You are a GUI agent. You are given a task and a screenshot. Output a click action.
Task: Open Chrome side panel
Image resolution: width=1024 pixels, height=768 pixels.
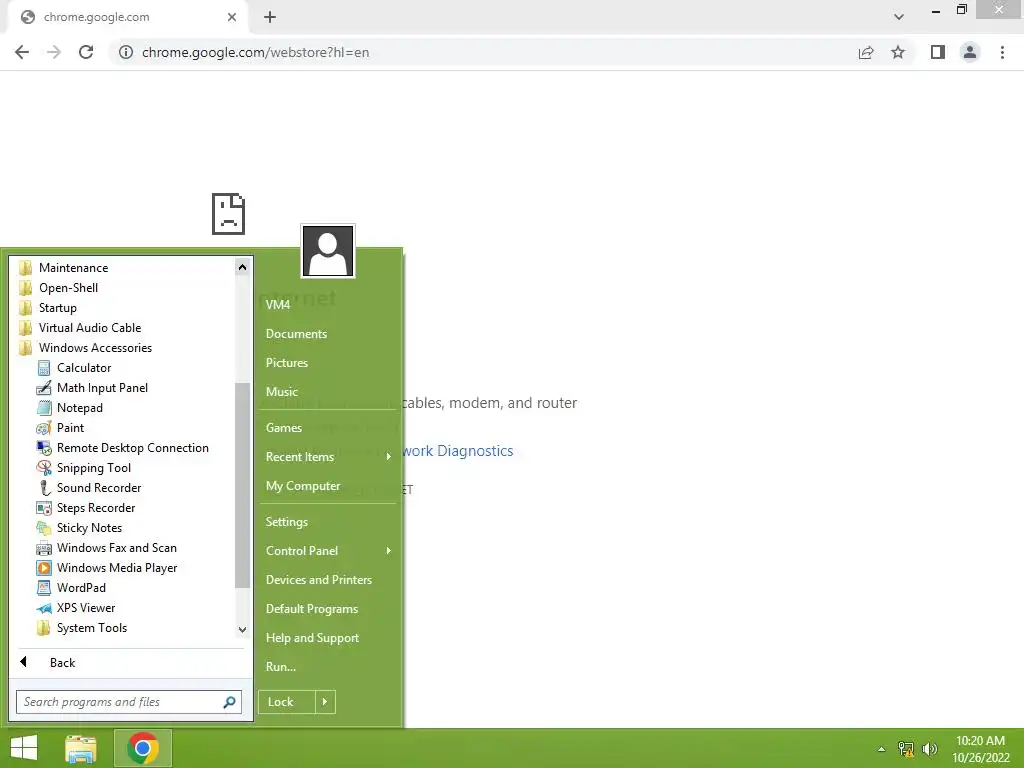[938, 52]
